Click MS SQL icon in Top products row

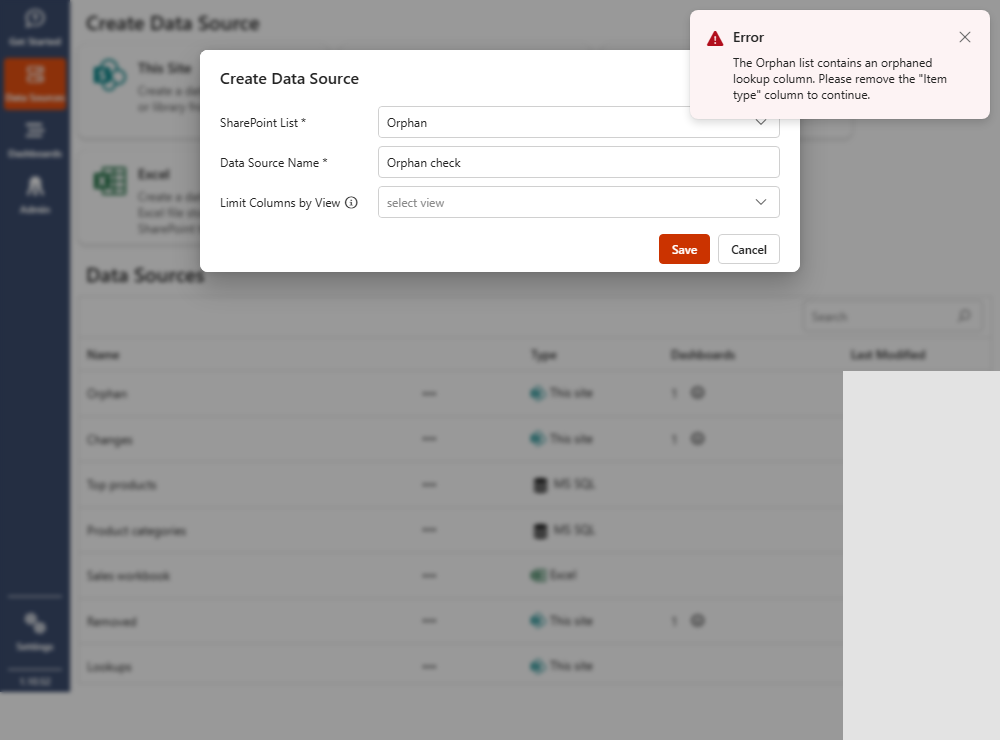pos(540,485)
